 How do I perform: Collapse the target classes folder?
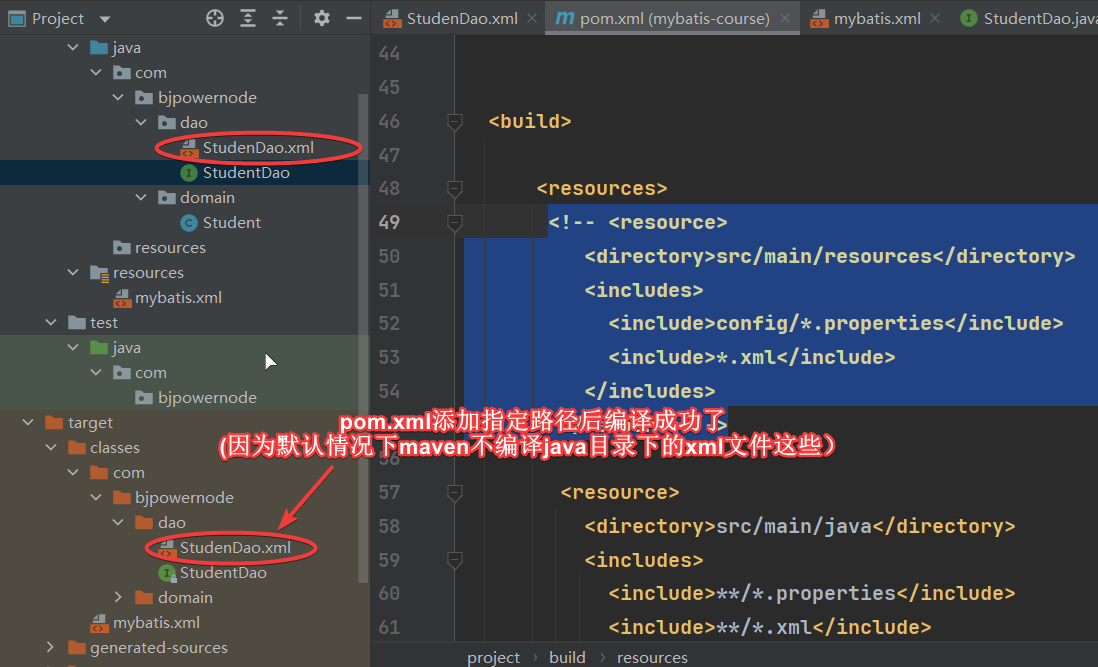pos(50,447)
